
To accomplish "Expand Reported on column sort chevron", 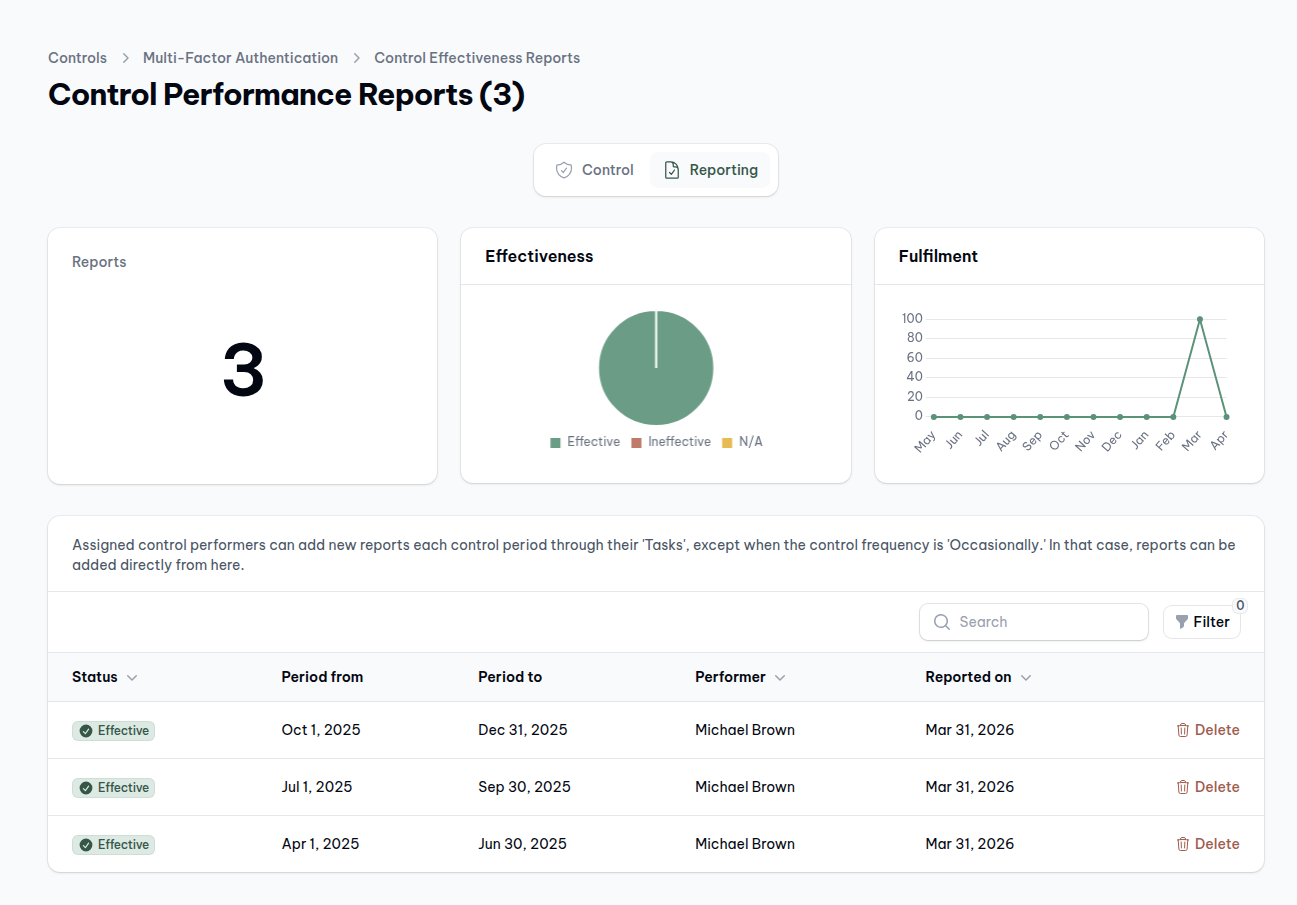I will click(1026, 678).
